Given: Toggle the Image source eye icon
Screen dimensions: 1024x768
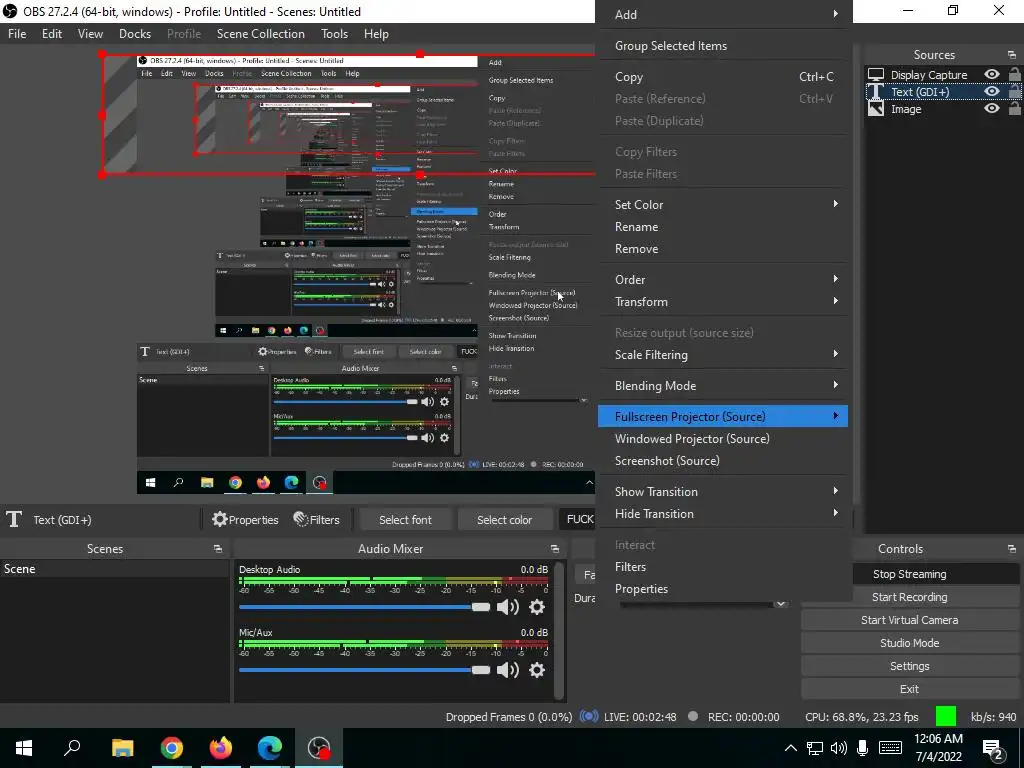Looking at the screenshot, I should click(x=991, y=108).
